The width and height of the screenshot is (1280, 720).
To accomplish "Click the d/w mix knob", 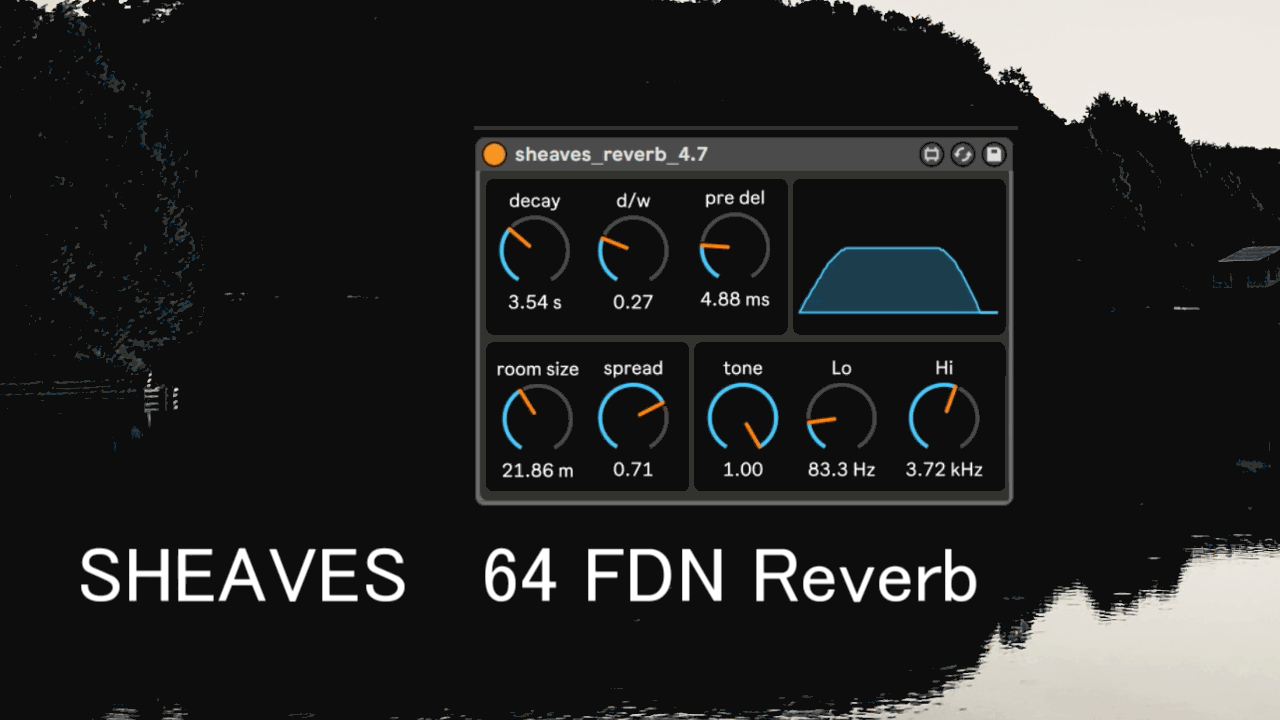I will tap(633, 250).
